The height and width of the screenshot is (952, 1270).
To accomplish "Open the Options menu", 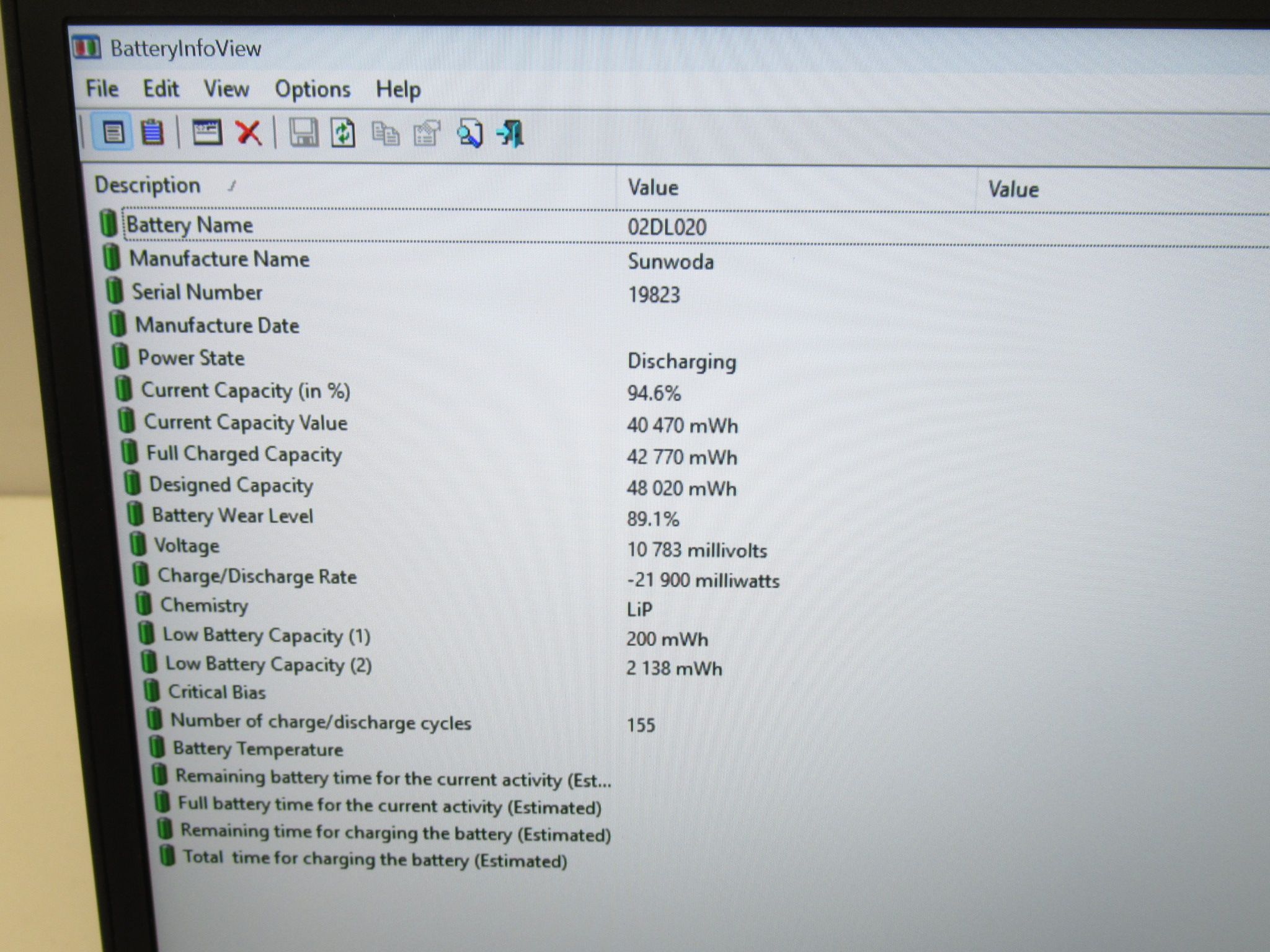I will tap(313, 90).
